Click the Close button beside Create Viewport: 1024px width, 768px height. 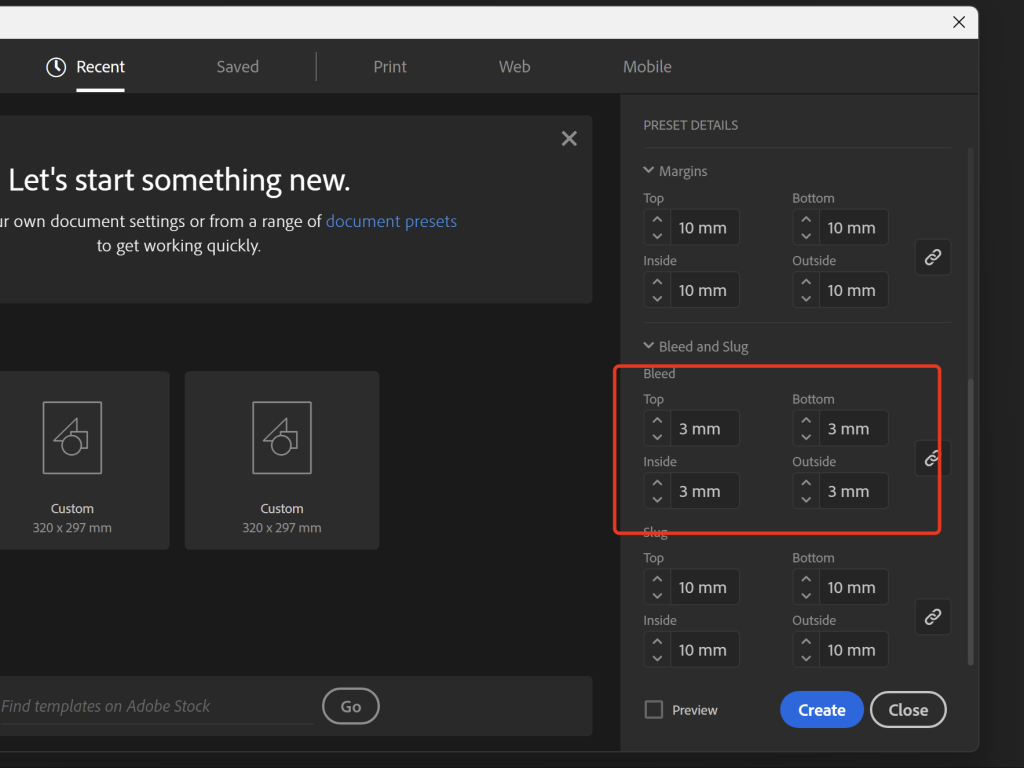click(x=908, y=710)
